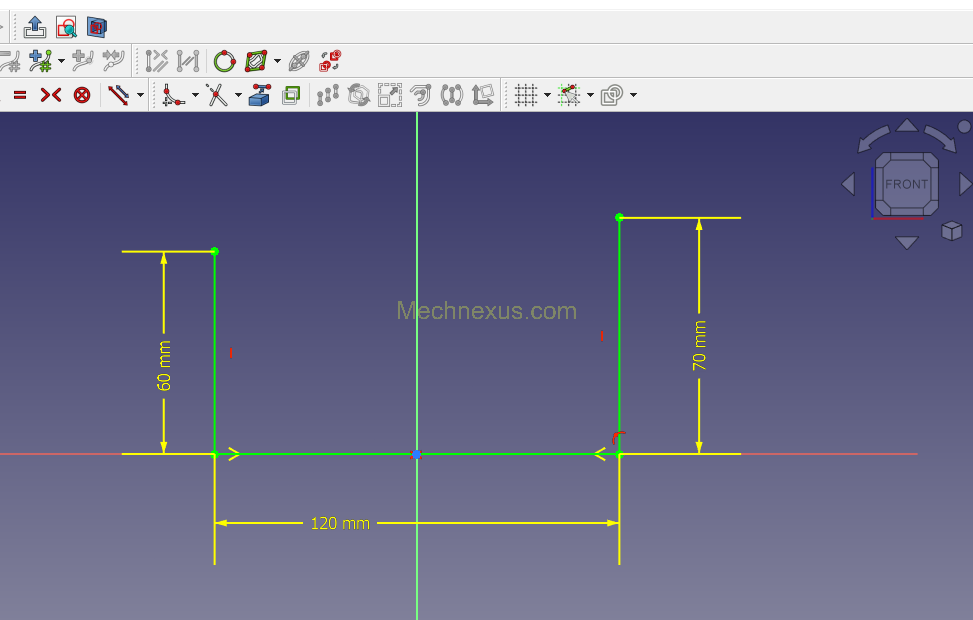
Task: Click the small cube beside the navigation cube
Action: click(x=951, y=231)
